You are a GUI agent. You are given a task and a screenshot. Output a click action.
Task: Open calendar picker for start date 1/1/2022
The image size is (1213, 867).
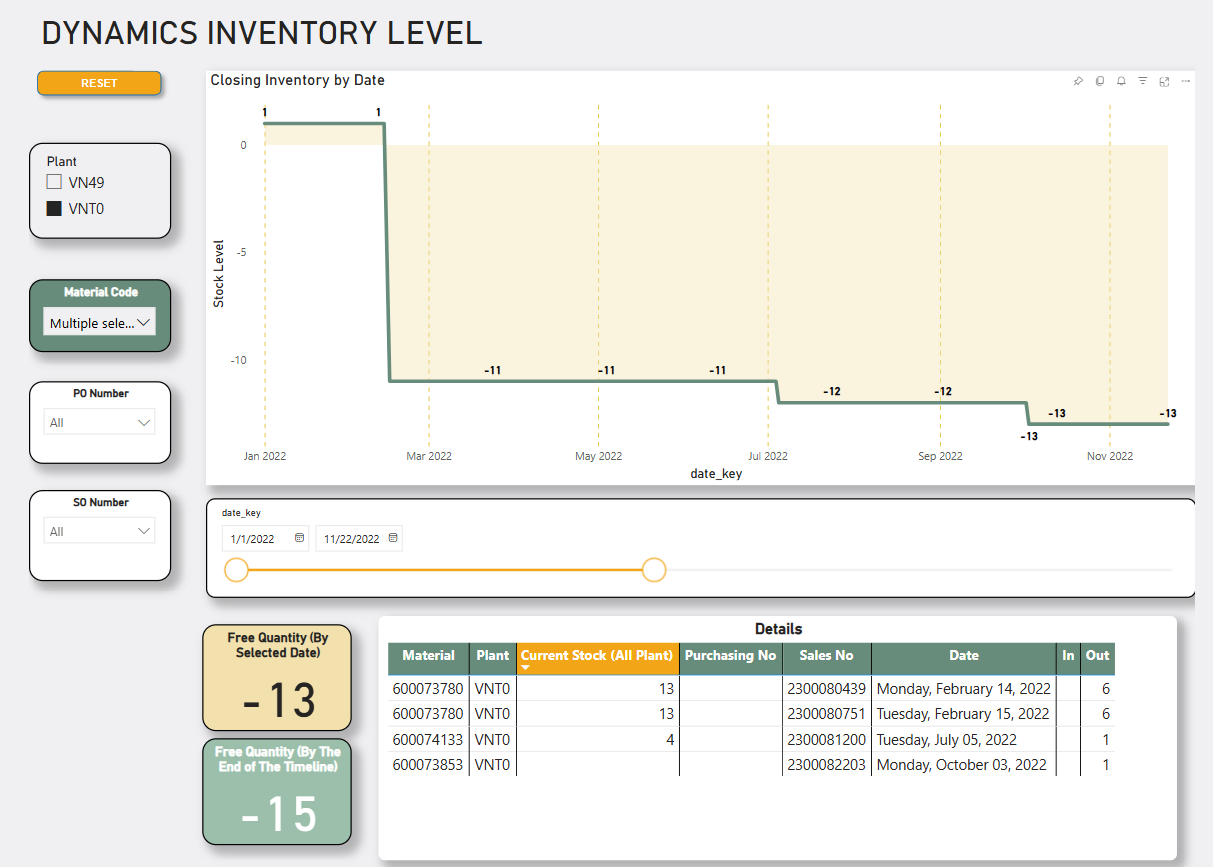[299, 538]
